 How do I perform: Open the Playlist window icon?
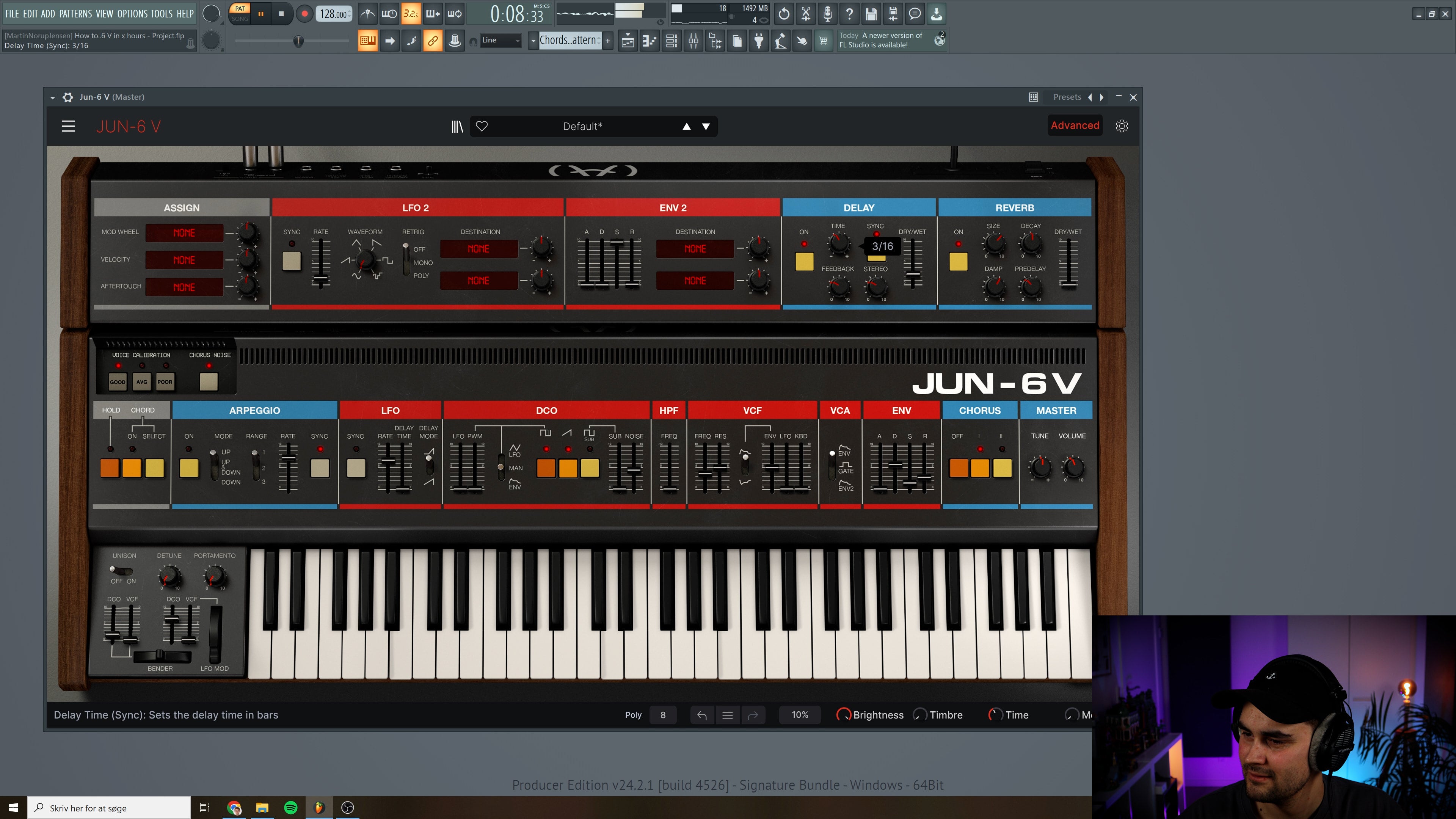pyautogui.click(x=628, y=41)
